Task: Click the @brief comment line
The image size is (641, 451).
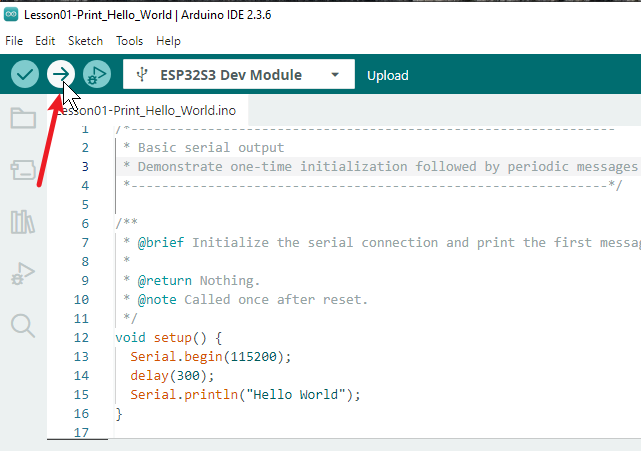Action: 381,243
